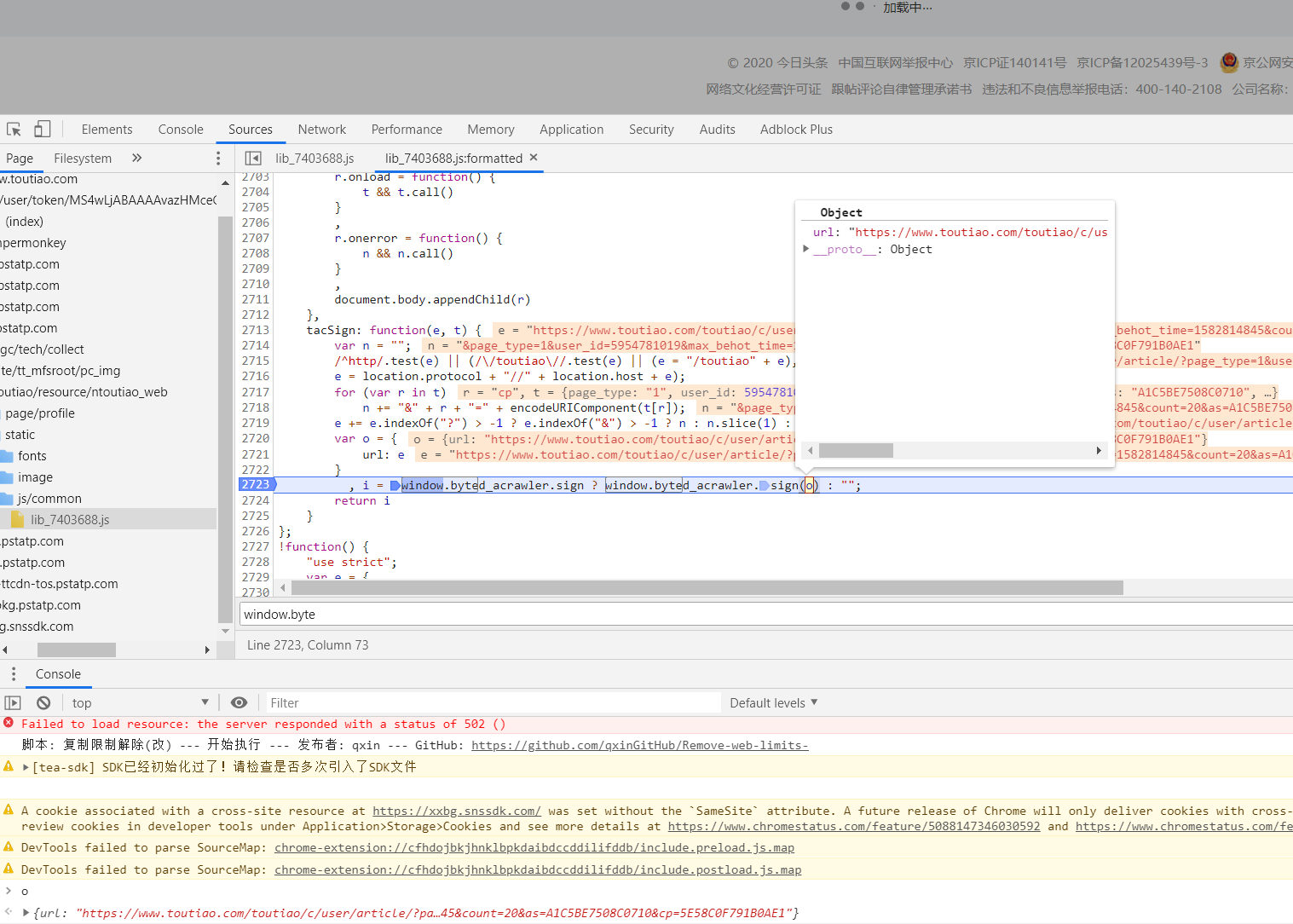Switch to the Network tab
Viewport: 1293px width, 924px height.
pos(321,130)
